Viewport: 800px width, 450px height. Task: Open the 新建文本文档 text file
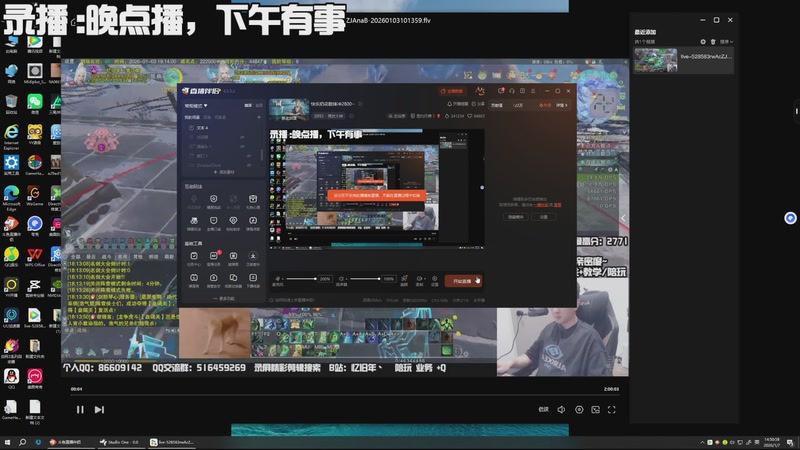35,412
